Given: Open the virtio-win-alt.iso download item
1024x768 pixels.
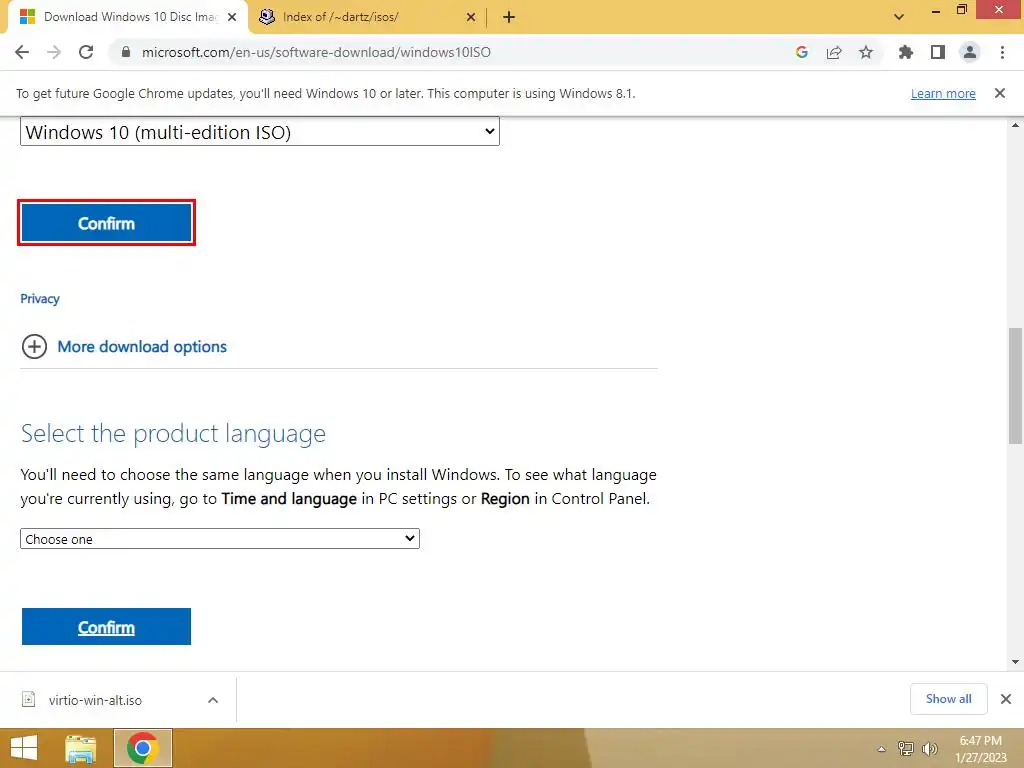Looking at the screenshot, I should click(x=95, y=700).
